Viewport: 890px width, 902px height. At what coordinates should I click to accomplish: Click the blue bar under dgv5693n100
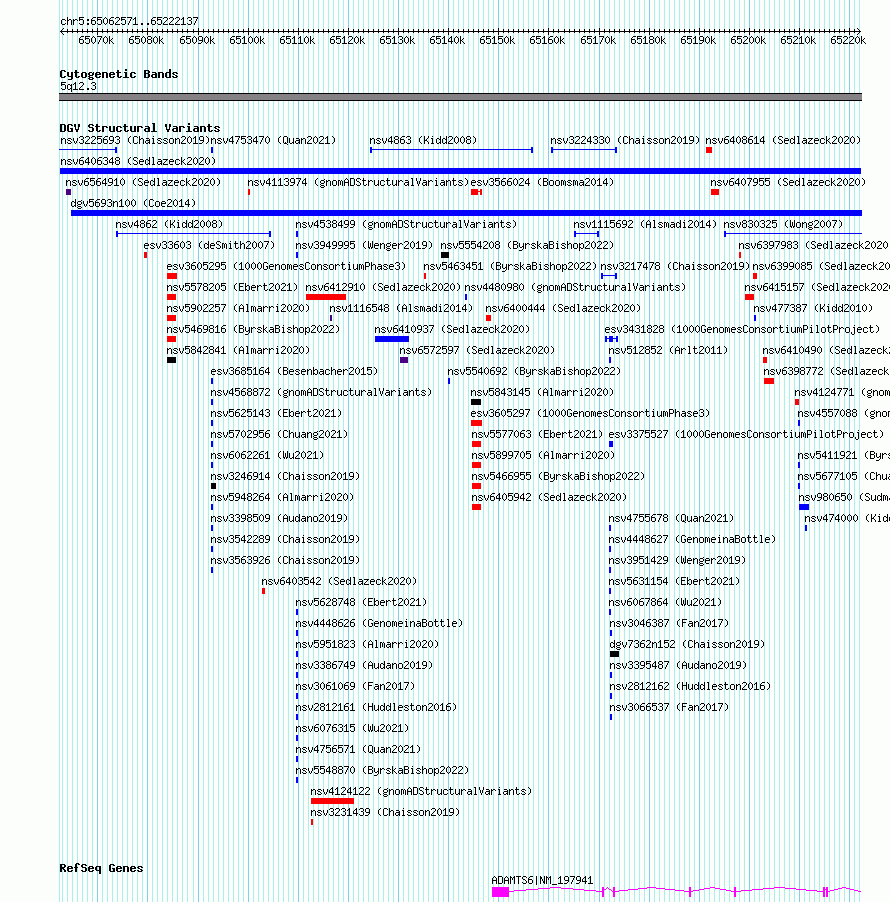pyautogui.click(x=466, y=213)
